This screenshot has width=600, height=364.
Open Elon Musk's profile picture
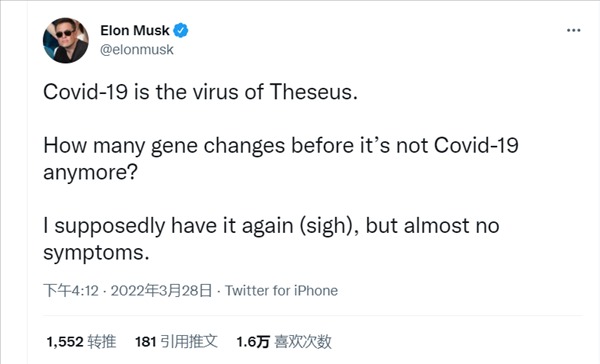tap(65, 40)
